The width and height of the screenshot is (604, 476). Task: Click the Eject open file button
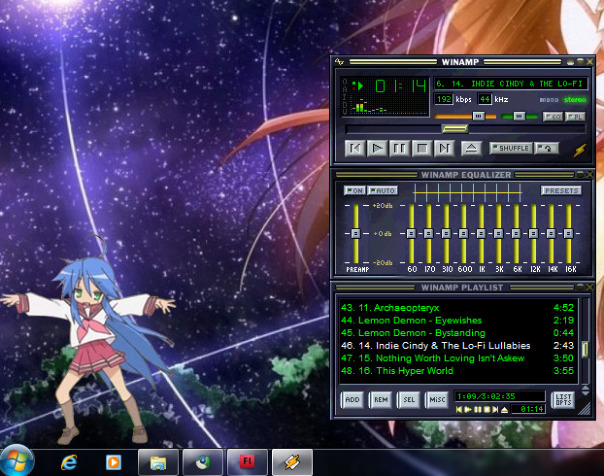471,148
